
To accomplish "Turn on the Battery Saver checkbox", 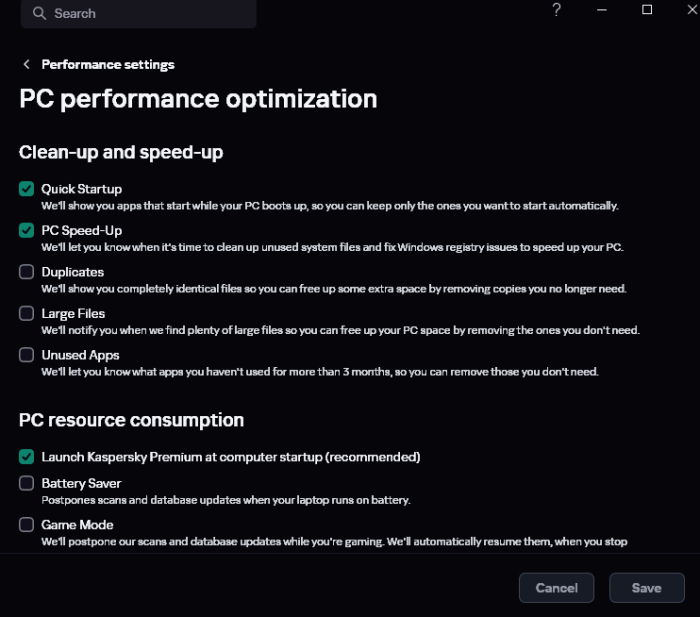I will click(26, 484).
